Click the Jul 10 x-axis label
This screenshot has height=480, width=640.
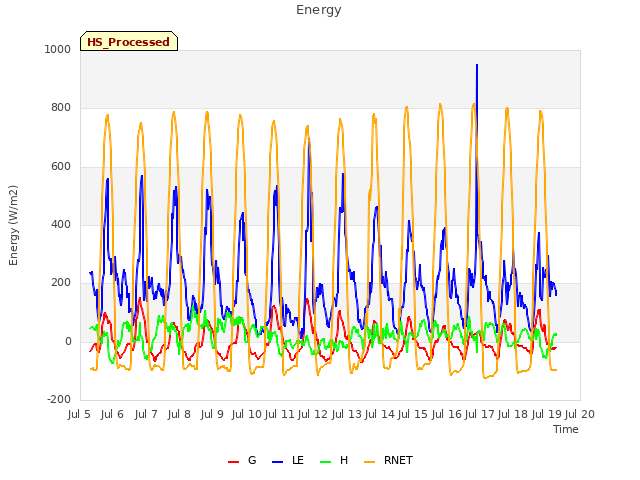tap(247, 415)
